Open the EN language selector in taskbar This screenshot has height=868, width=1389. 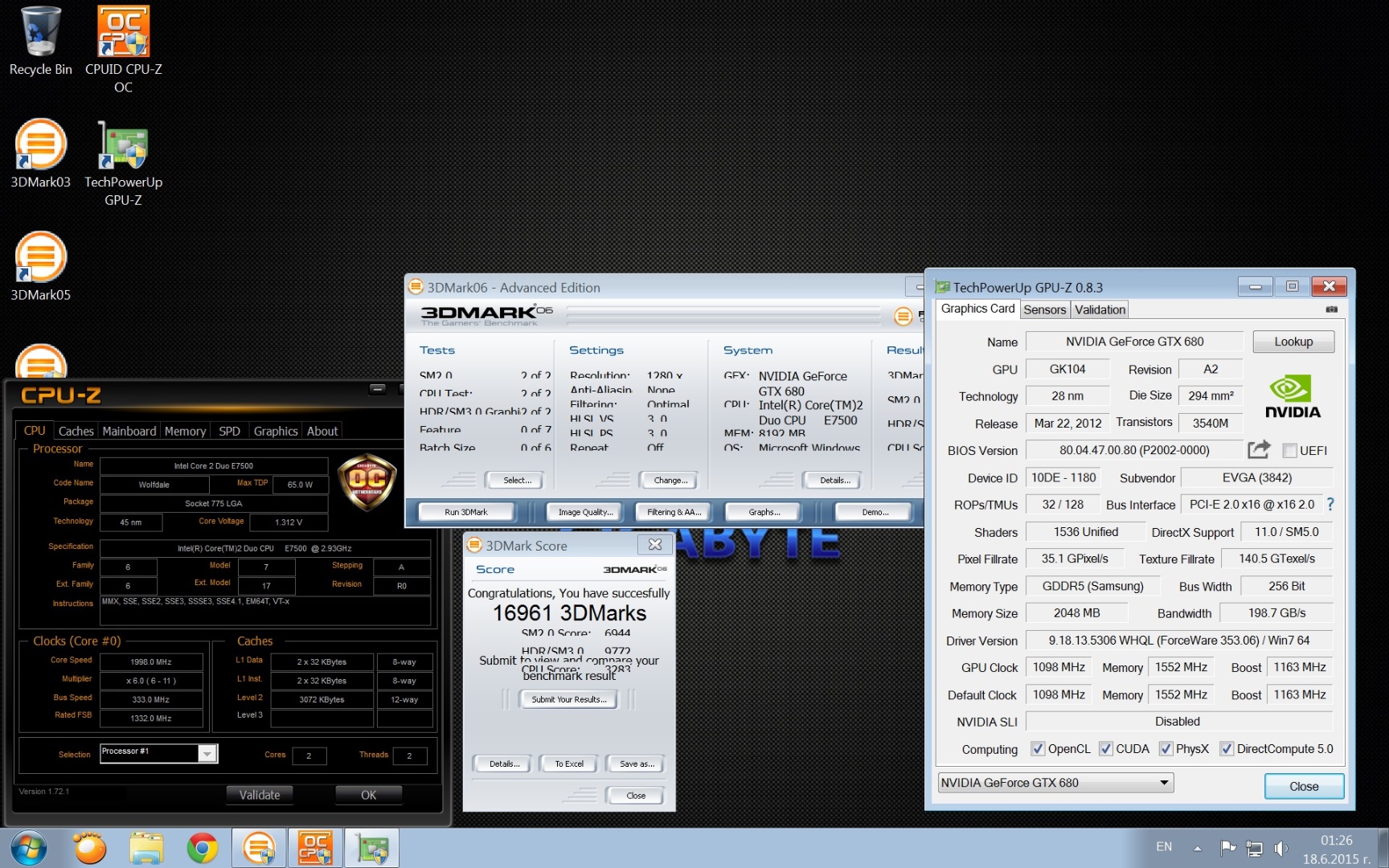(x=1164, y=847)
